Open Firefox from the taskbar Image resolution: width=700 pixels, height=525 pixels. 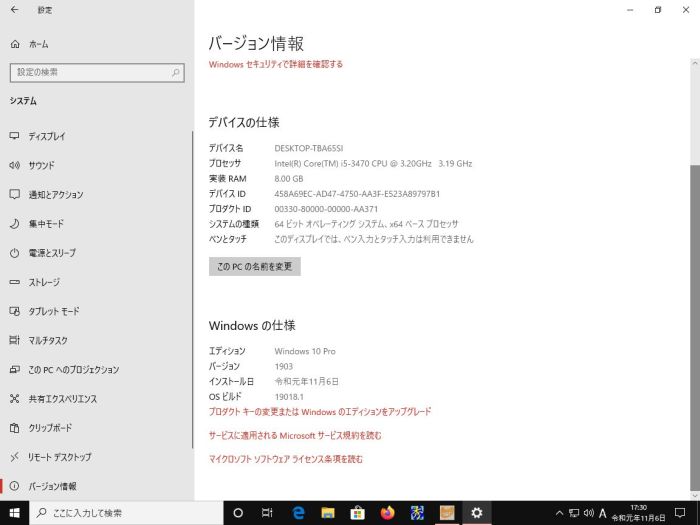[x=387, y=513]
